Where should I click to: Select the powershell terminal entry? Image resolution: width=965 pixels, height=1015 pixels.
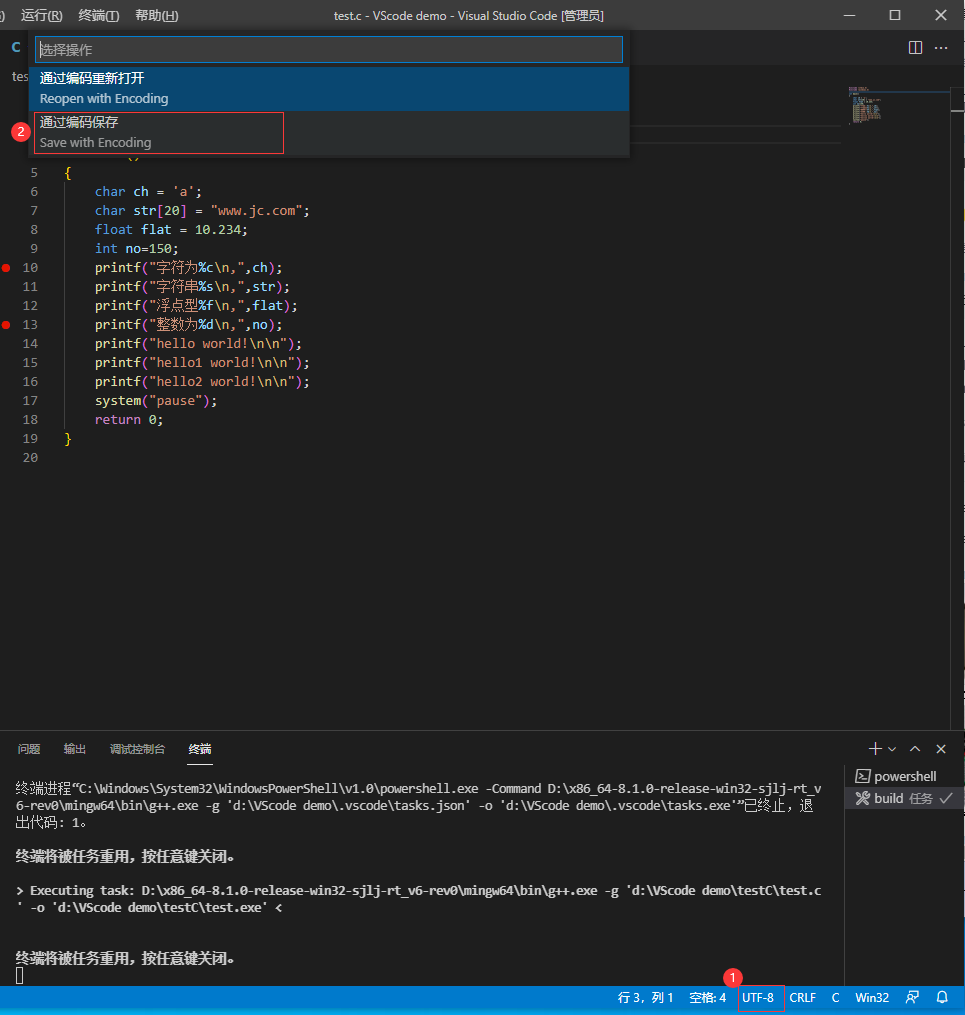pos(904,776)
